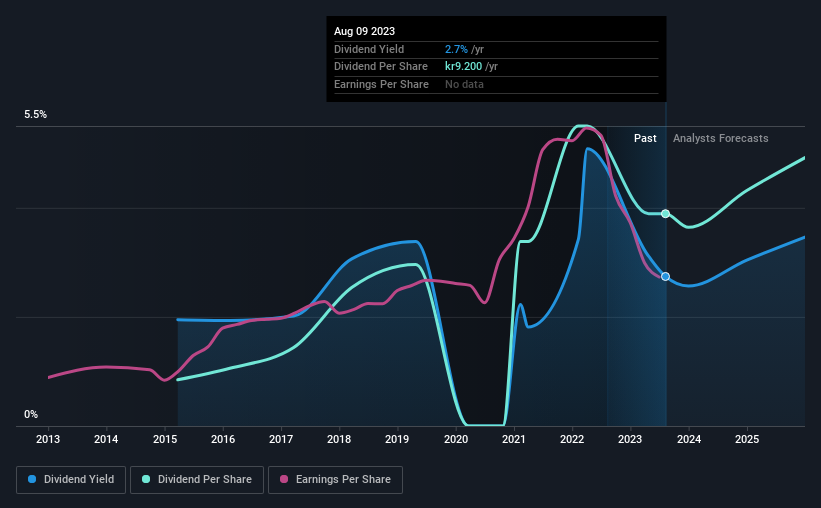Click the tooltip's Dividend Per Share row label
This screenshot has width=821, height=508.
(381, 67)
